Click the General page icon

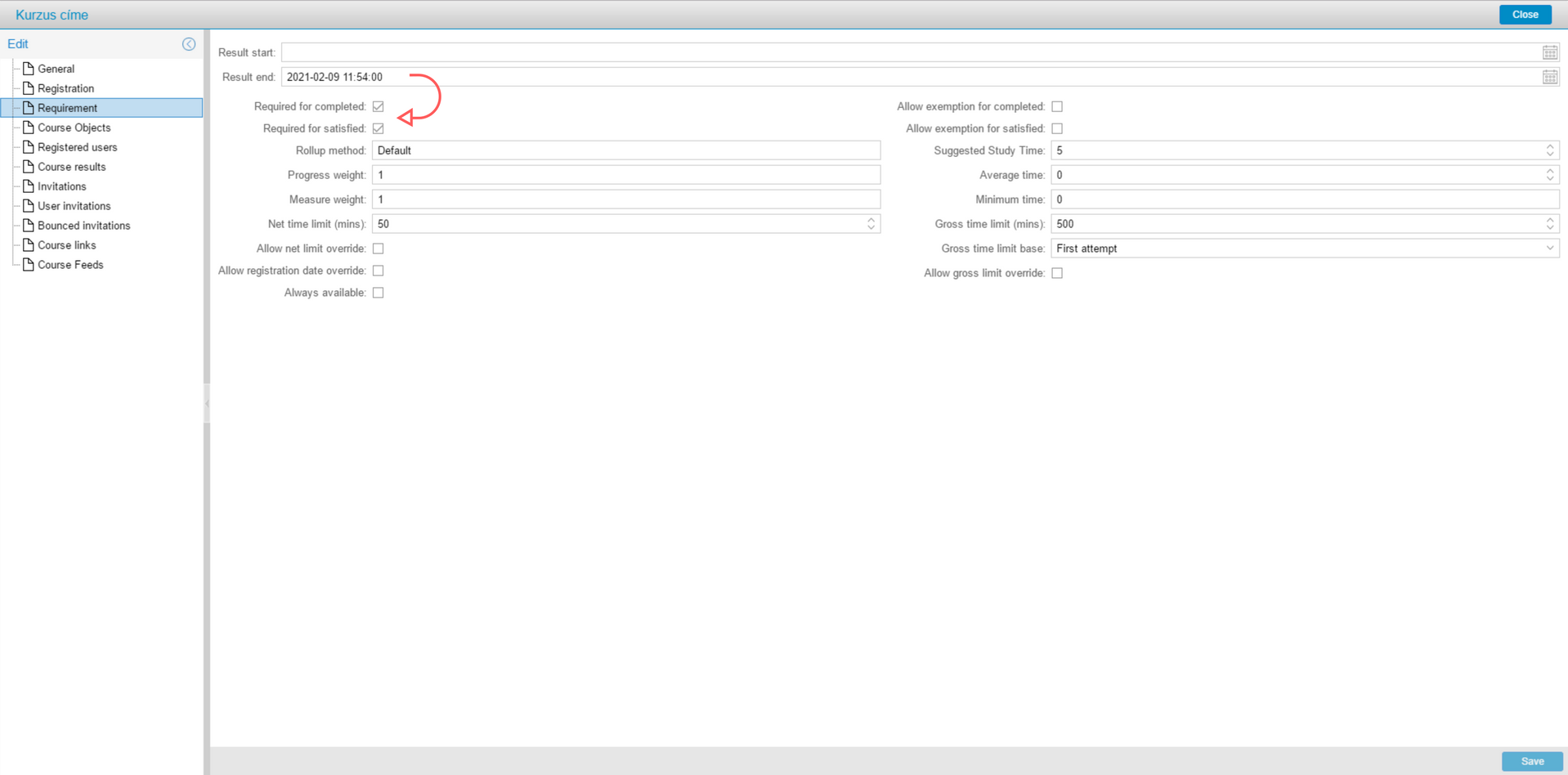[29, 69]
